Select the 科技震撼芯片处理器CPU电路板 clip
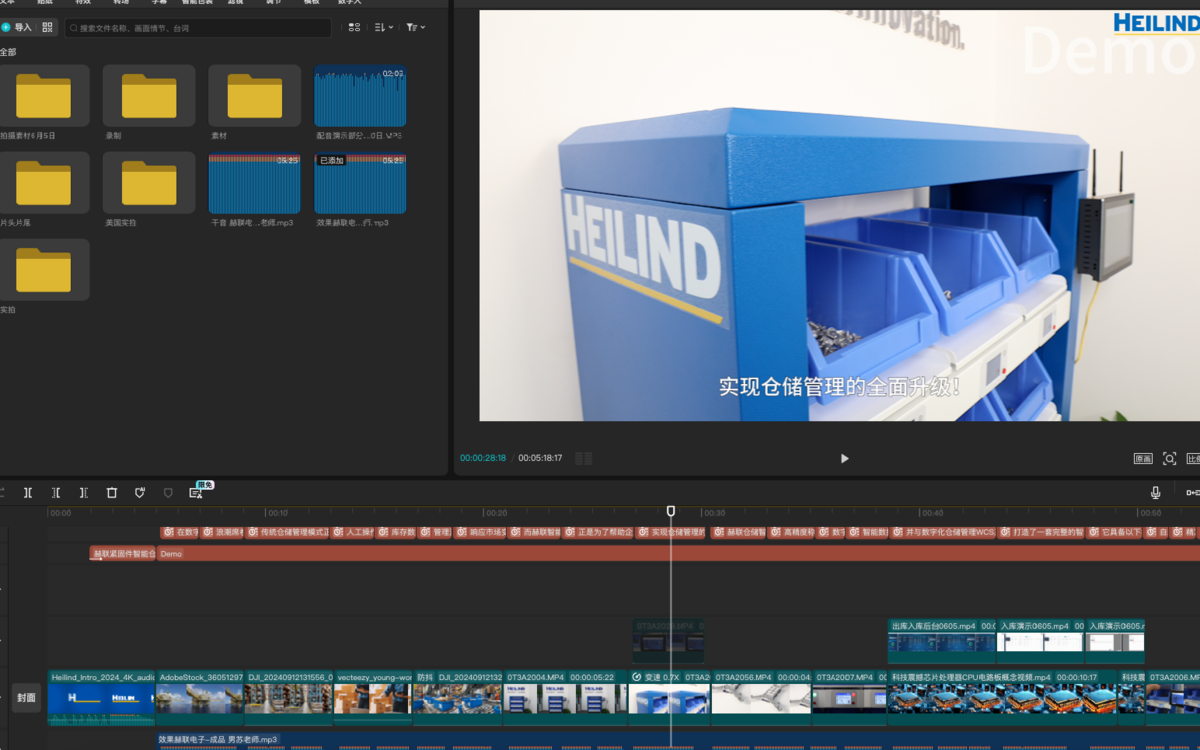Viewport: 1200px width, 750px height. click(x=1002, y=697)
